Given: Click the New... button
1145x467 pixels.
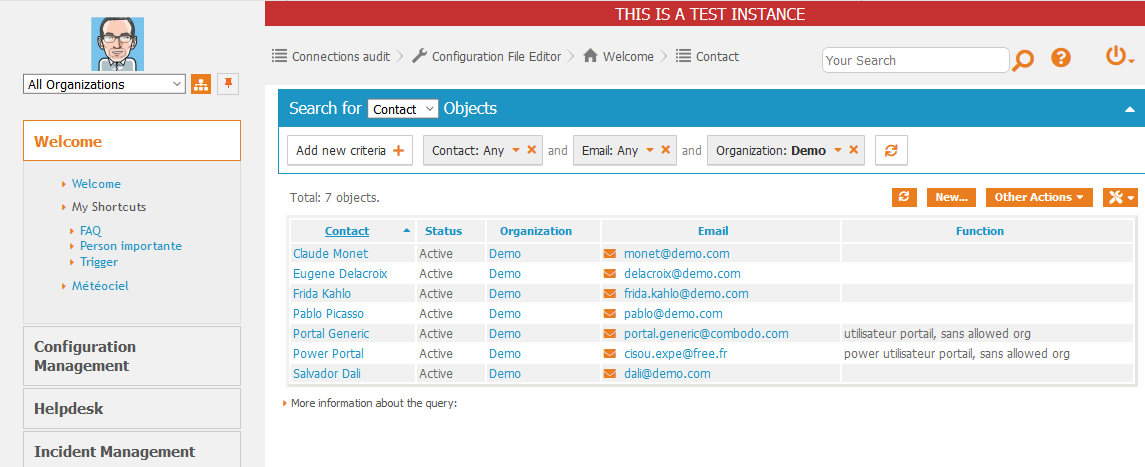Looking at the screenshot, I should point(951,198).
